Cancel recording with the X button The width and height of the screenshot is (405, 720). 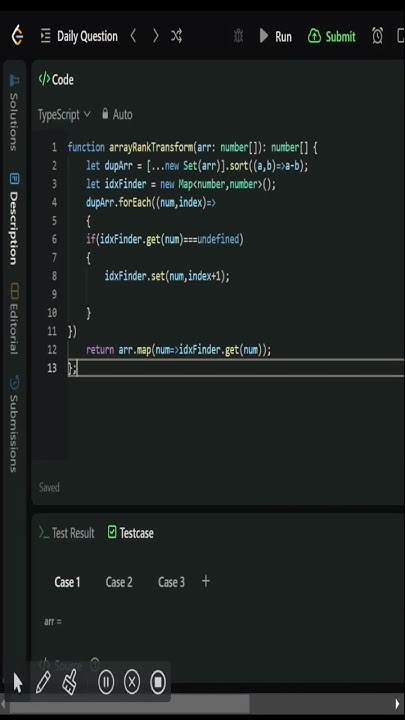pos(132,682)
